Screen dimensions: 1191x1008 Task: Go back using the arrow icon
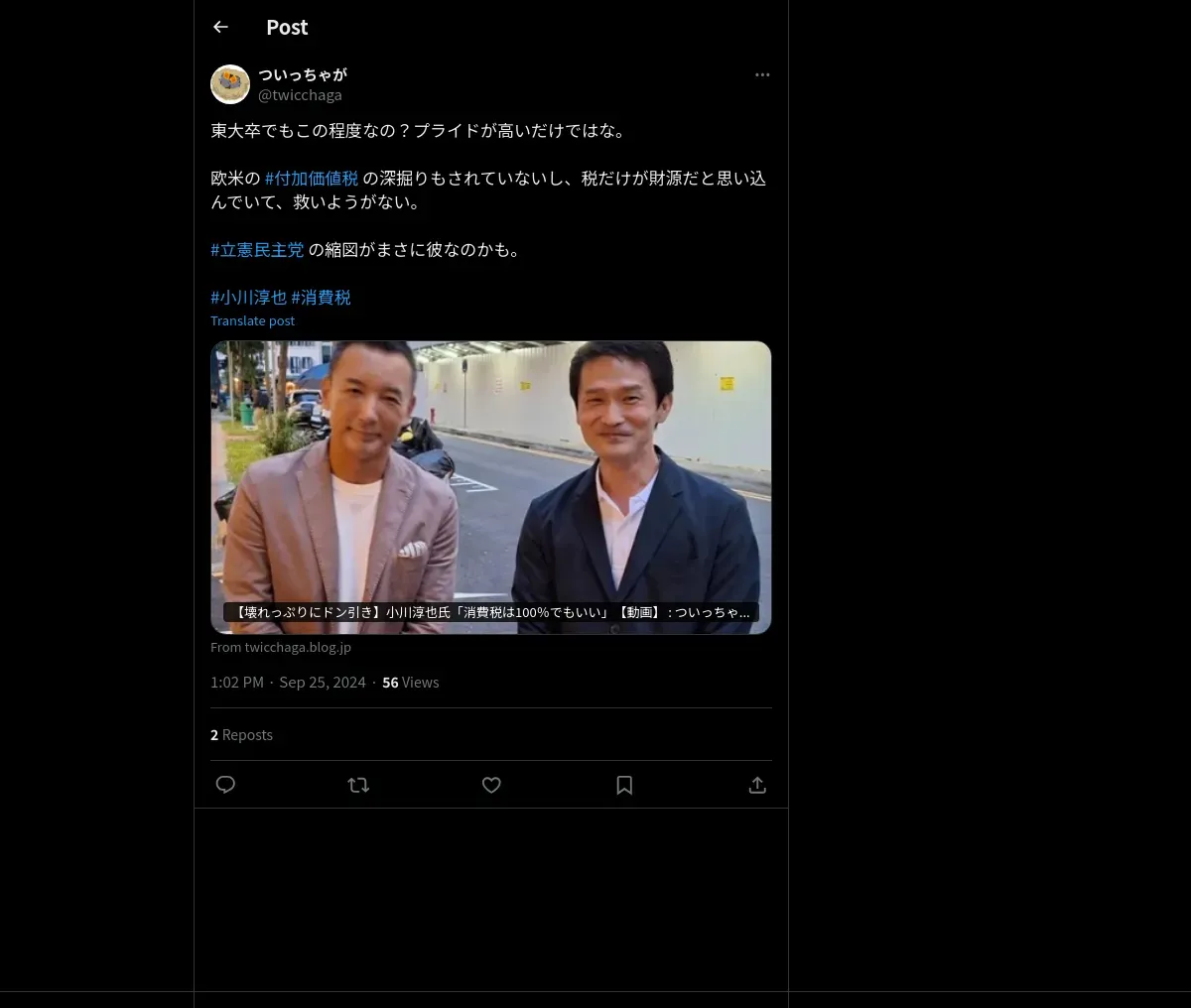click(220, 27)
